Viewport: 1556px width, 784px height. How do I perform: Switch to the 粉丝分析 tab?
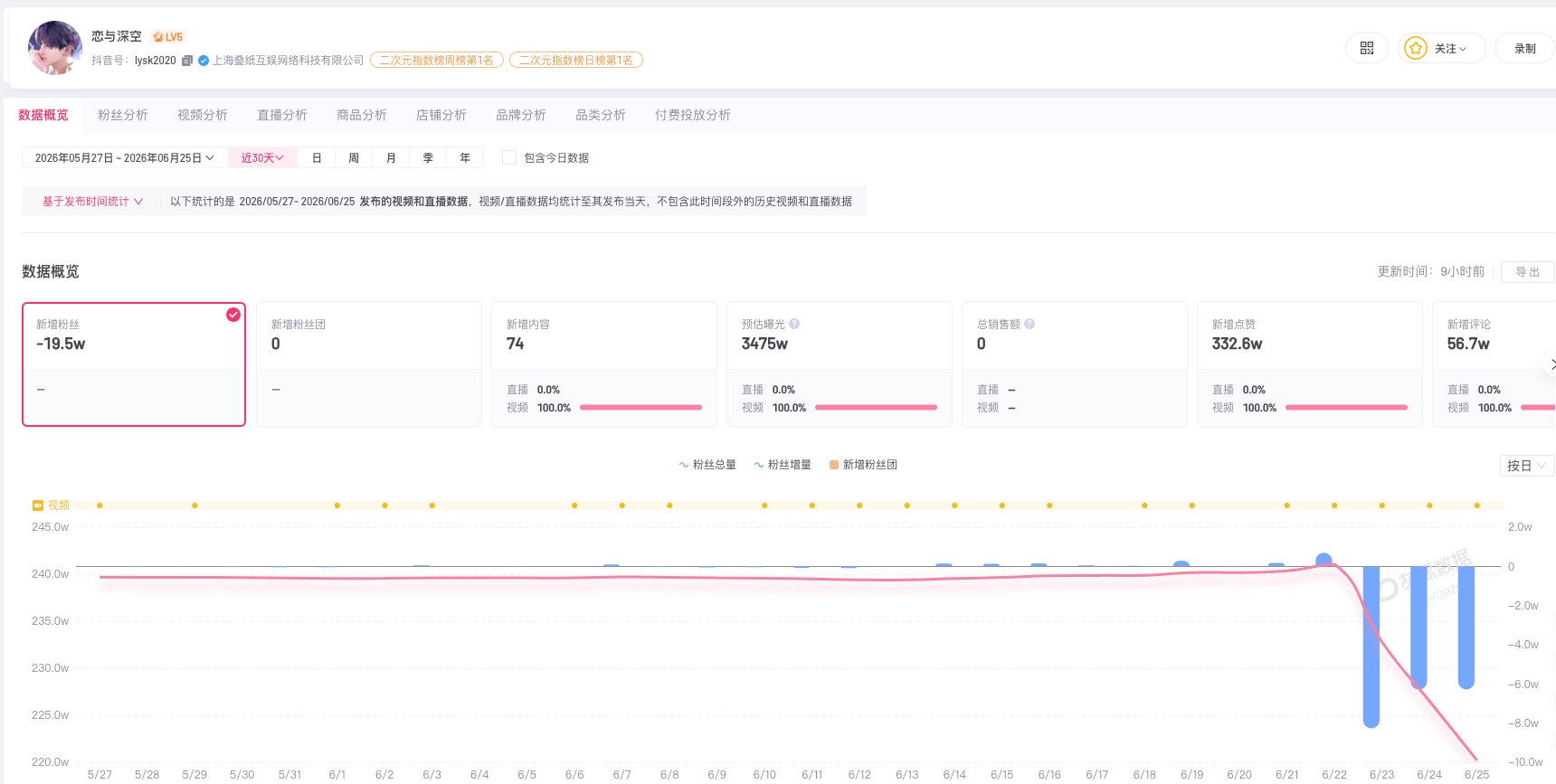click(123, 115)
